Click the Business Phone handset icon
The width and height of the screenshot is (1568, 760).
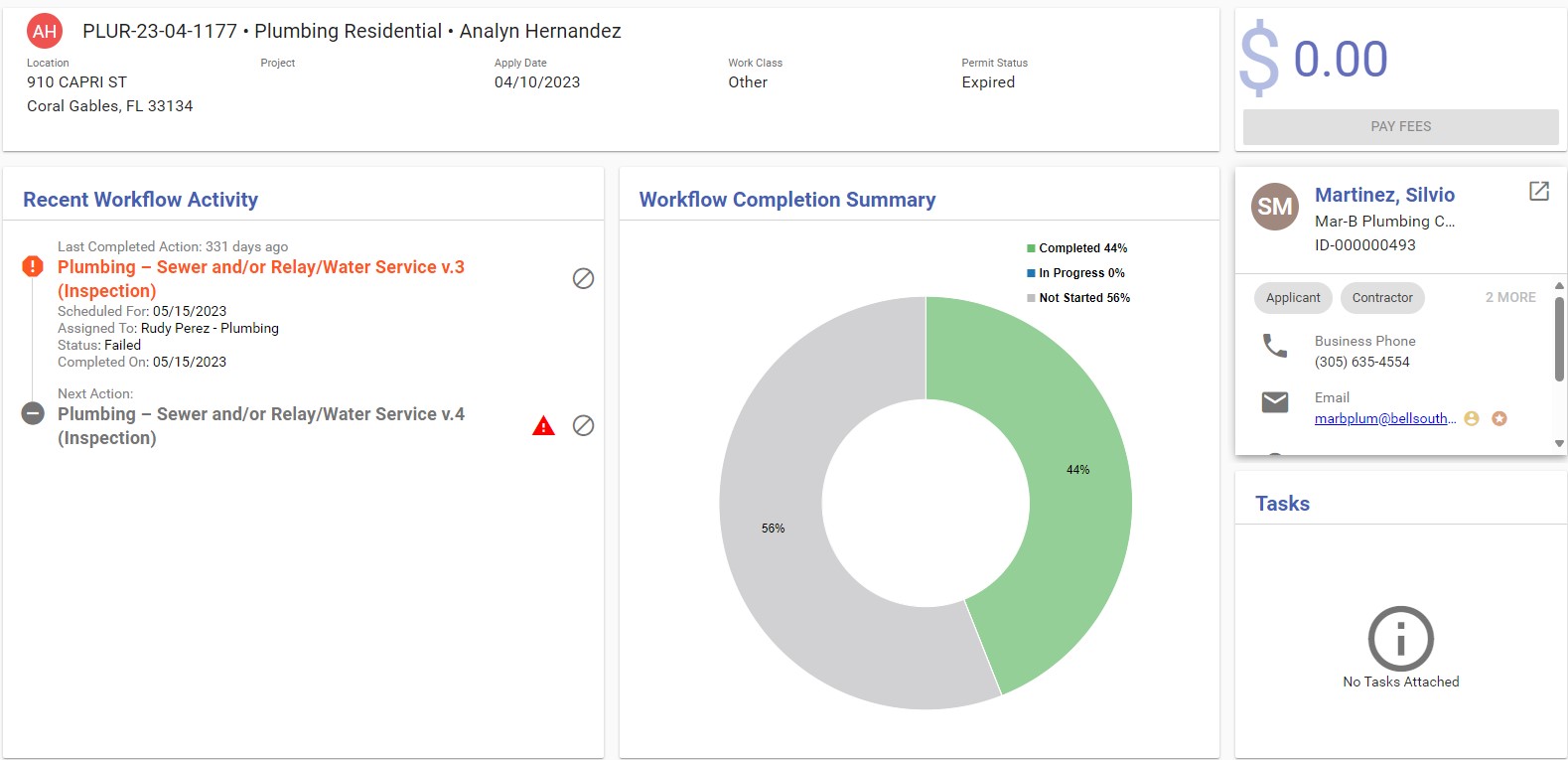click(x=1274, y=346)
